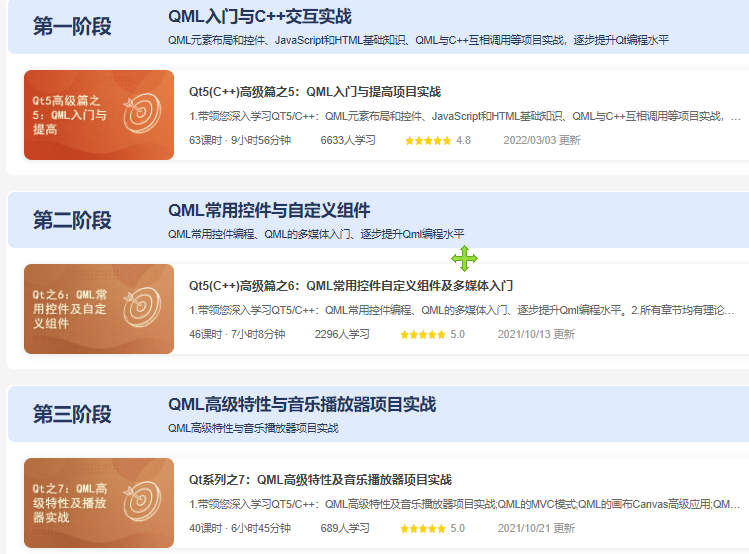
Task: Click heading QML高级特性与音乐播放器项目实战
Action: pos(302,405)
